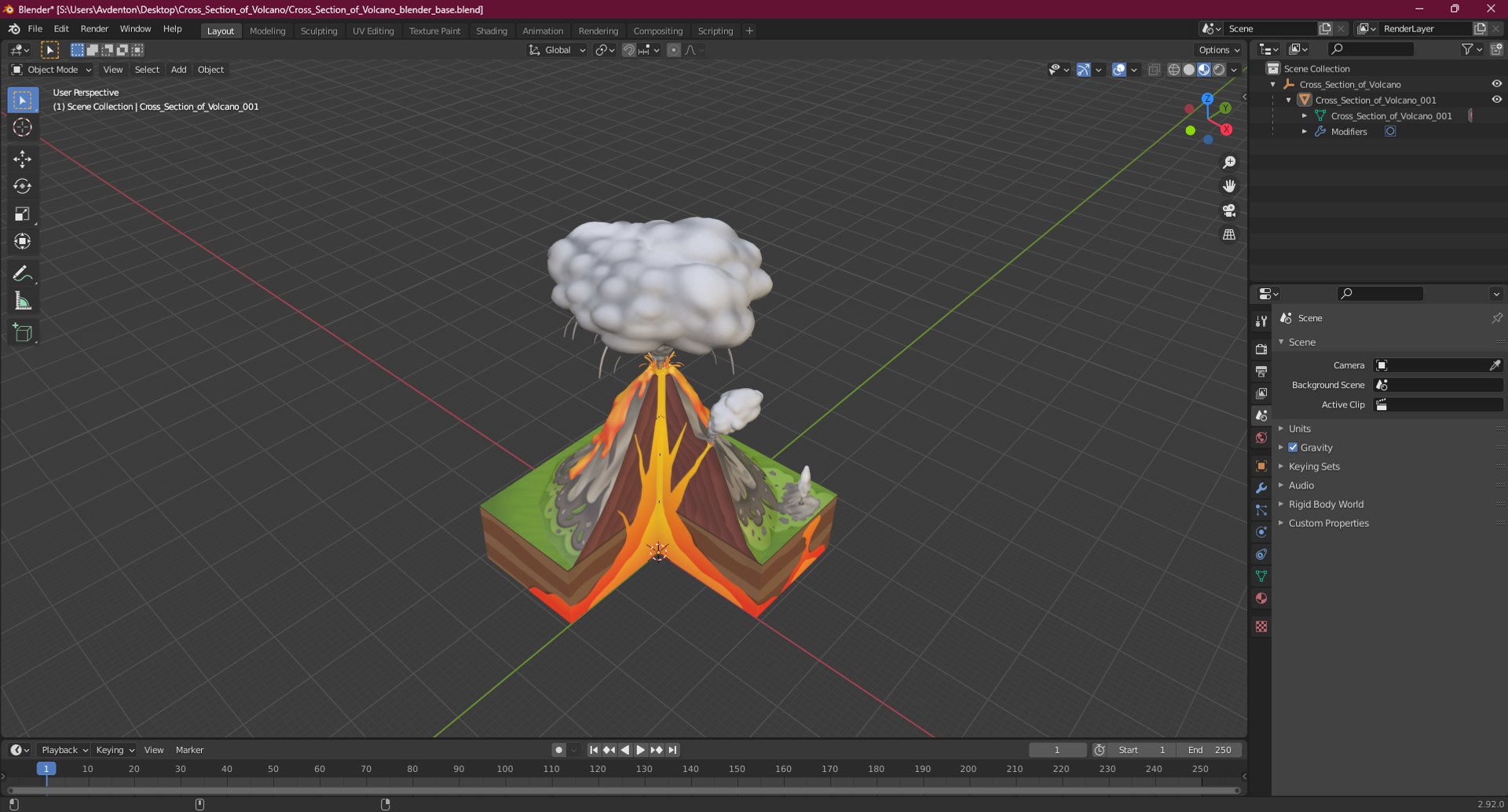Viewport: 1508px width, 812px height.
Task: Expand the Modifiers row in outliner
Action: (x=1305, y=131)
